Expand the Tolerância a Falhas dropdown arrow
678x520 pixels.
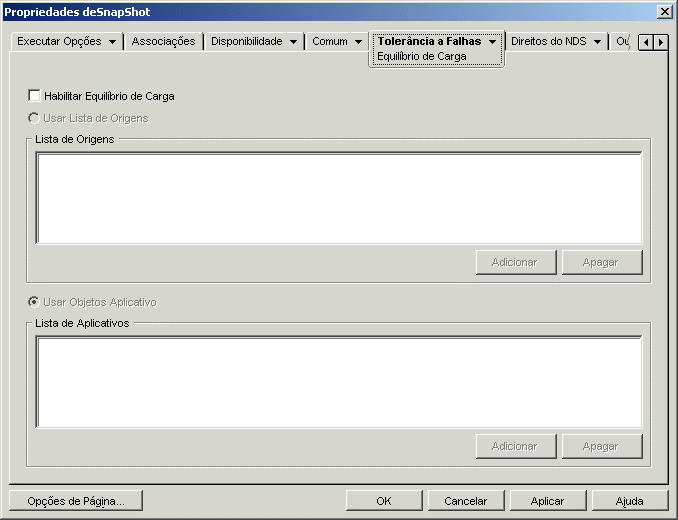click(493, 42)
